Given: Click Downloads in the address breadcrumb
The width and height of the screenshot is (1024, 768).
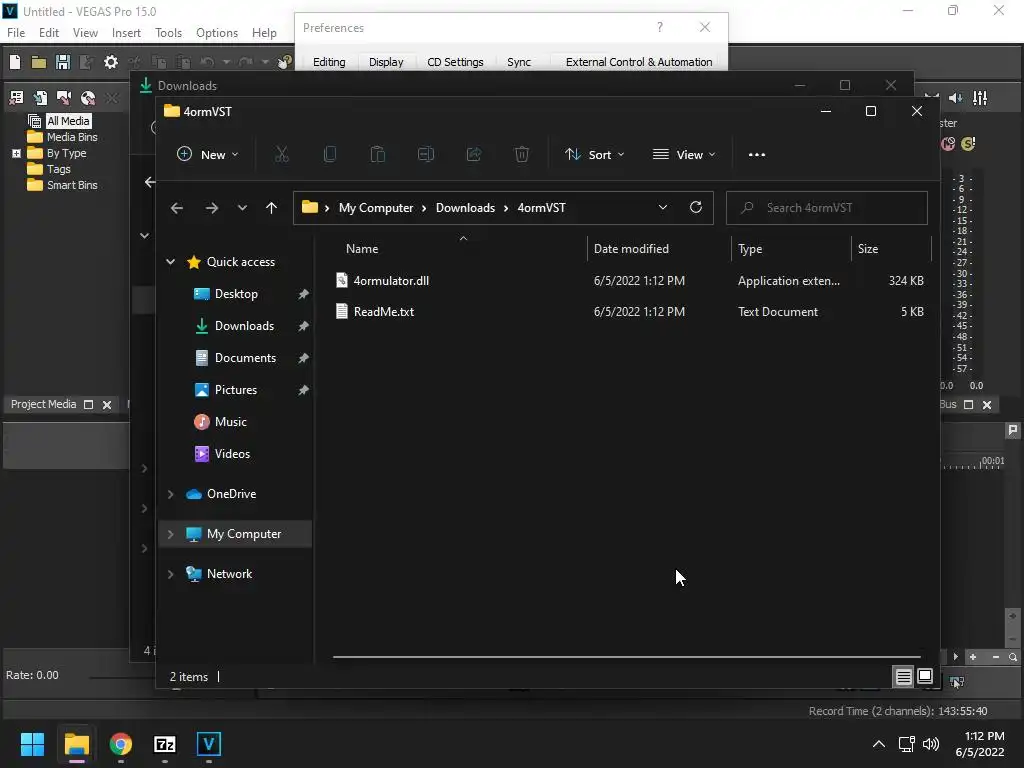Looking at the screenshot, I should (x=465, y=208).
